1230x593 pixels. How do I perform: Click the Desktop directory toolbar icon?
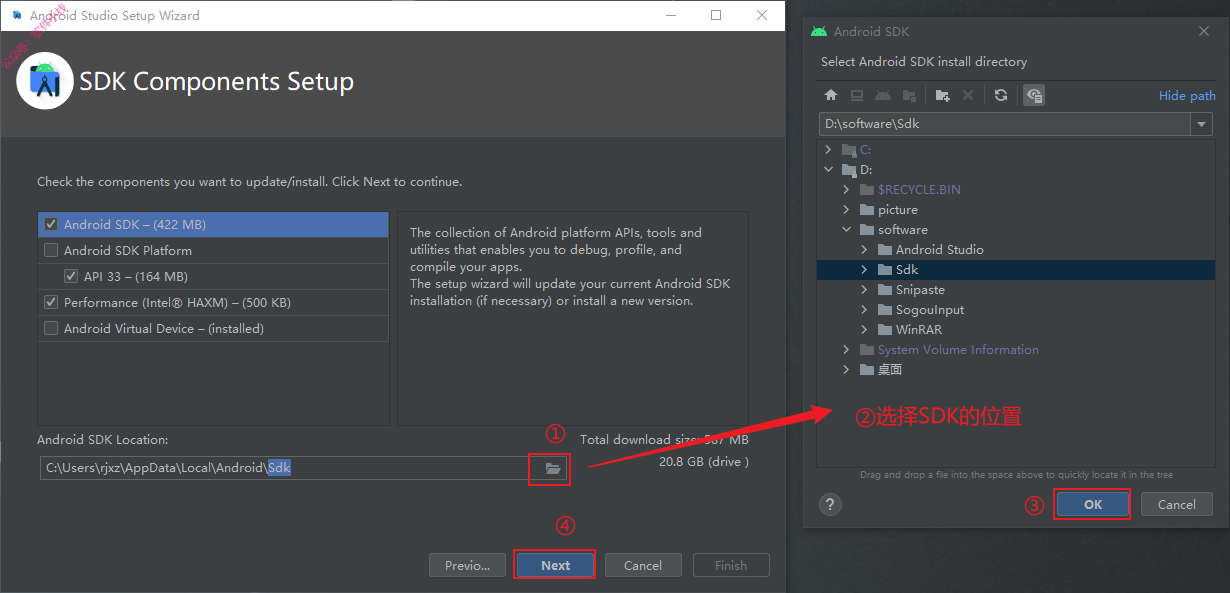[x=857, y=95]
